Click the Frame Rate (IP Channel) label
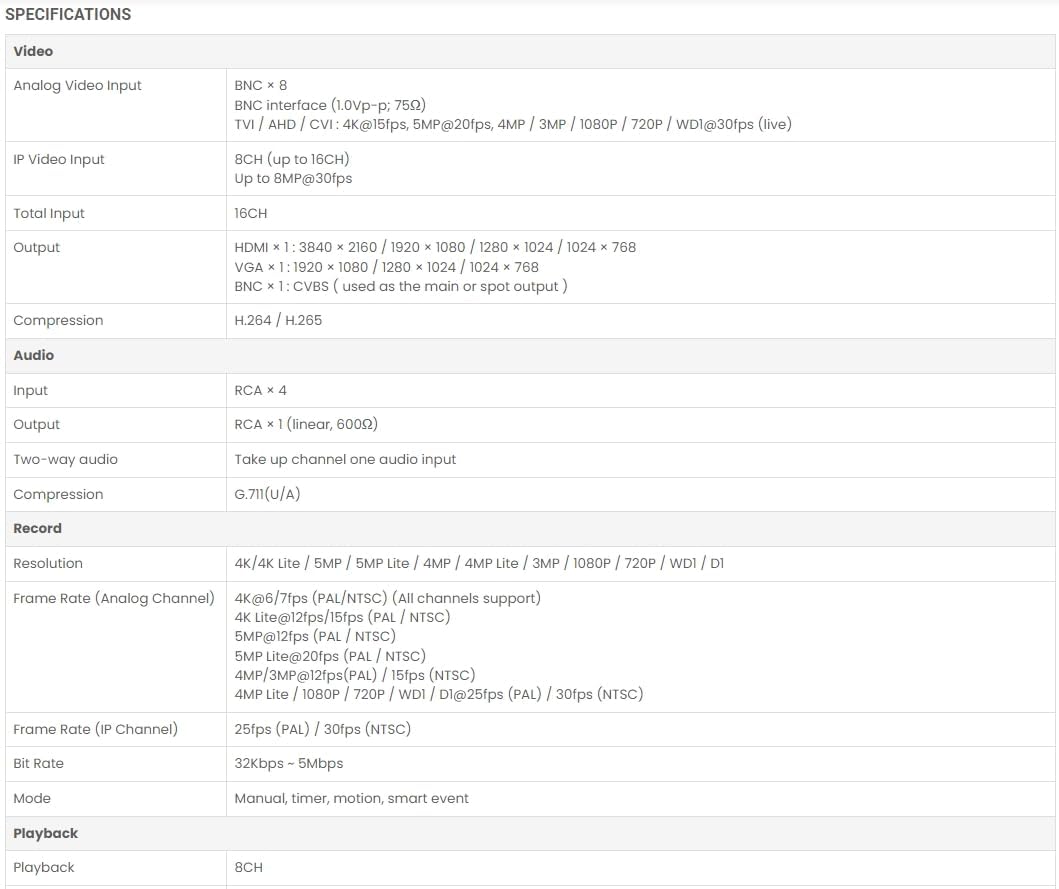 coord(95,730)
